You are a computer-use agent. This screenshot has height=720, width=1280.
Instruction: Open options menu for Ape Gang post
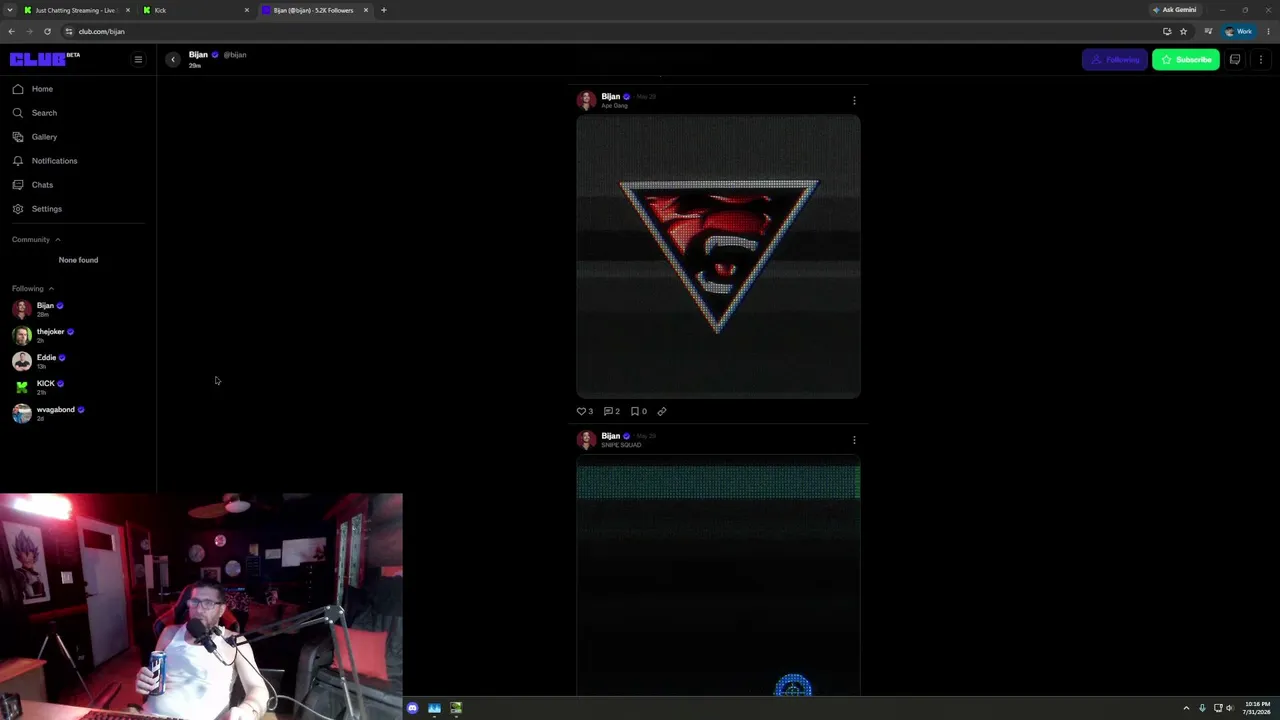pos(854,100)
